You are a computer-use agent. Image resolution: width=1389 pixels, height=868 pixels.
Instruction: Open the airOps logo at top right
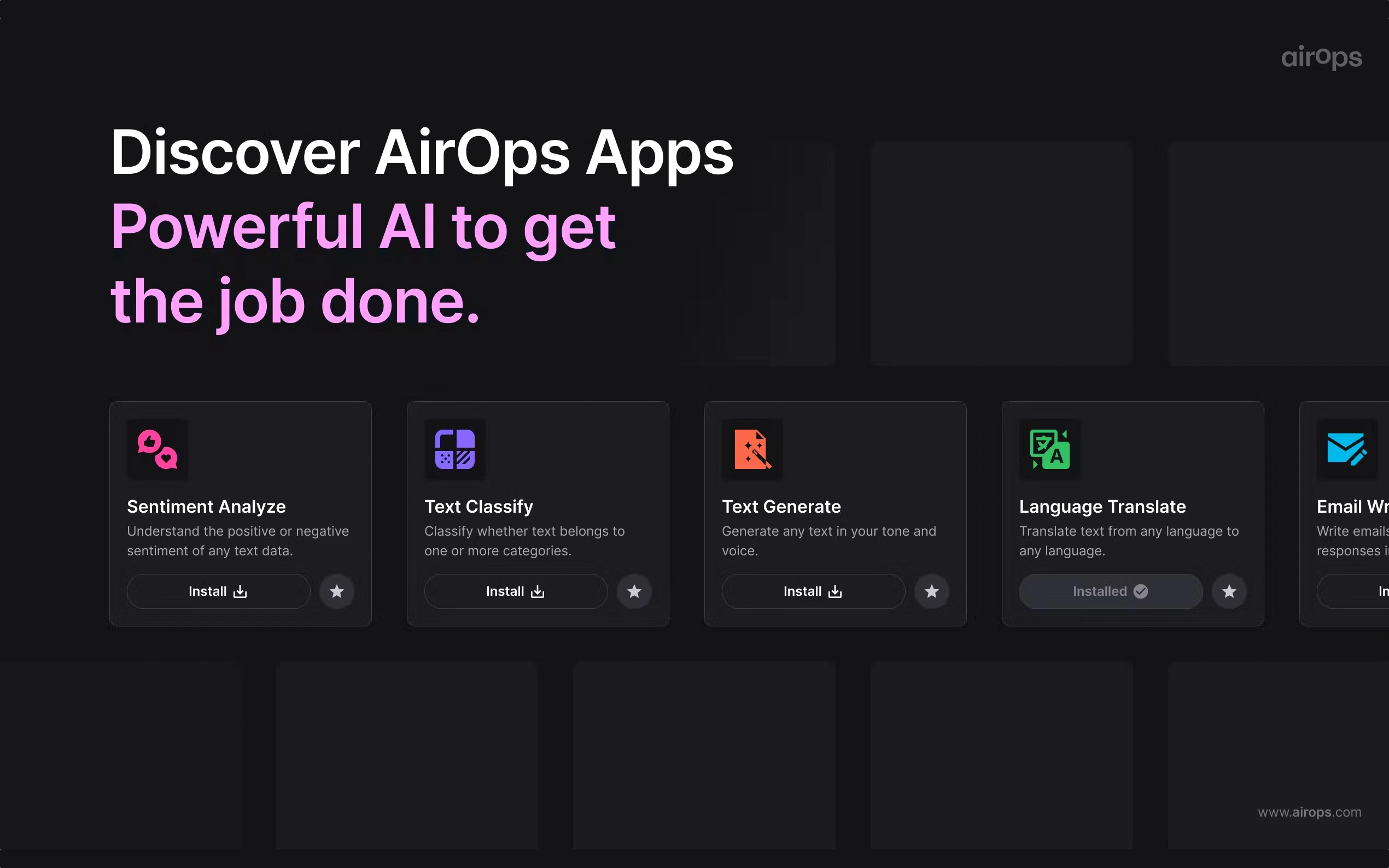click(1321, 57)
